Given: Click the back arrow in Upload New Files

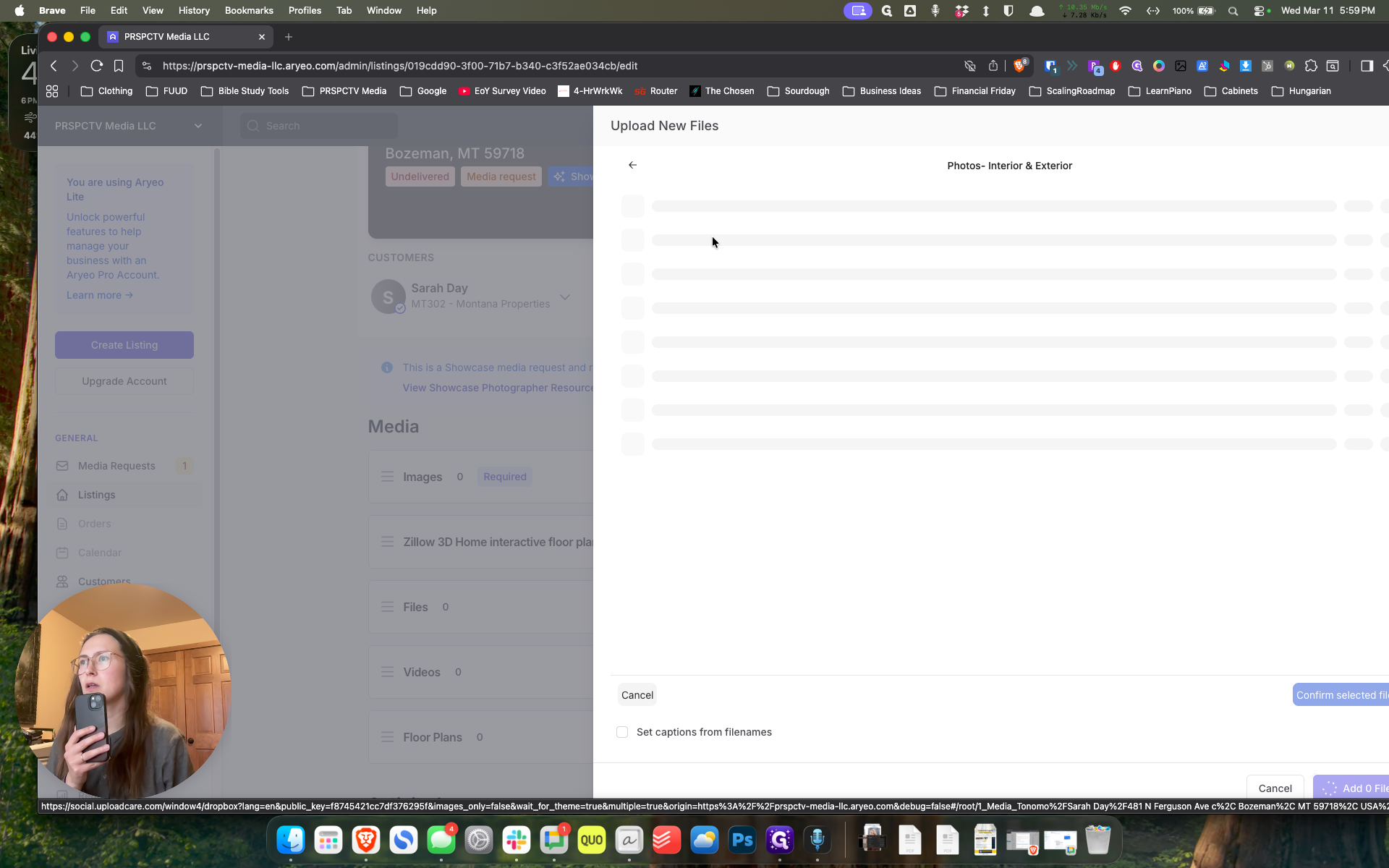Looking at the screenshot, I should (632, 165).
